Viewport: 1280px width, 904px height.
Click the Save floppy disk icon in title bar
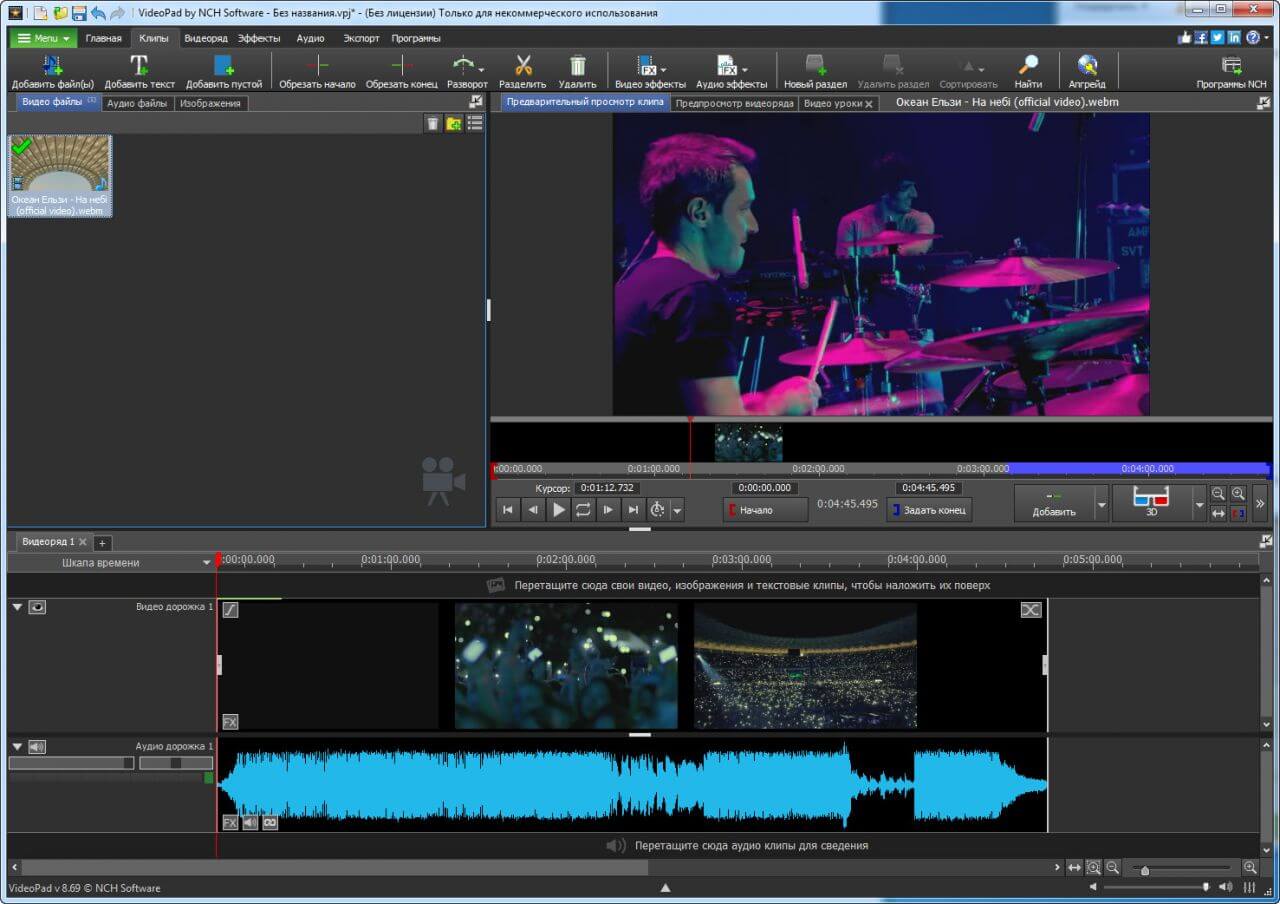click(x=79, y=13)
